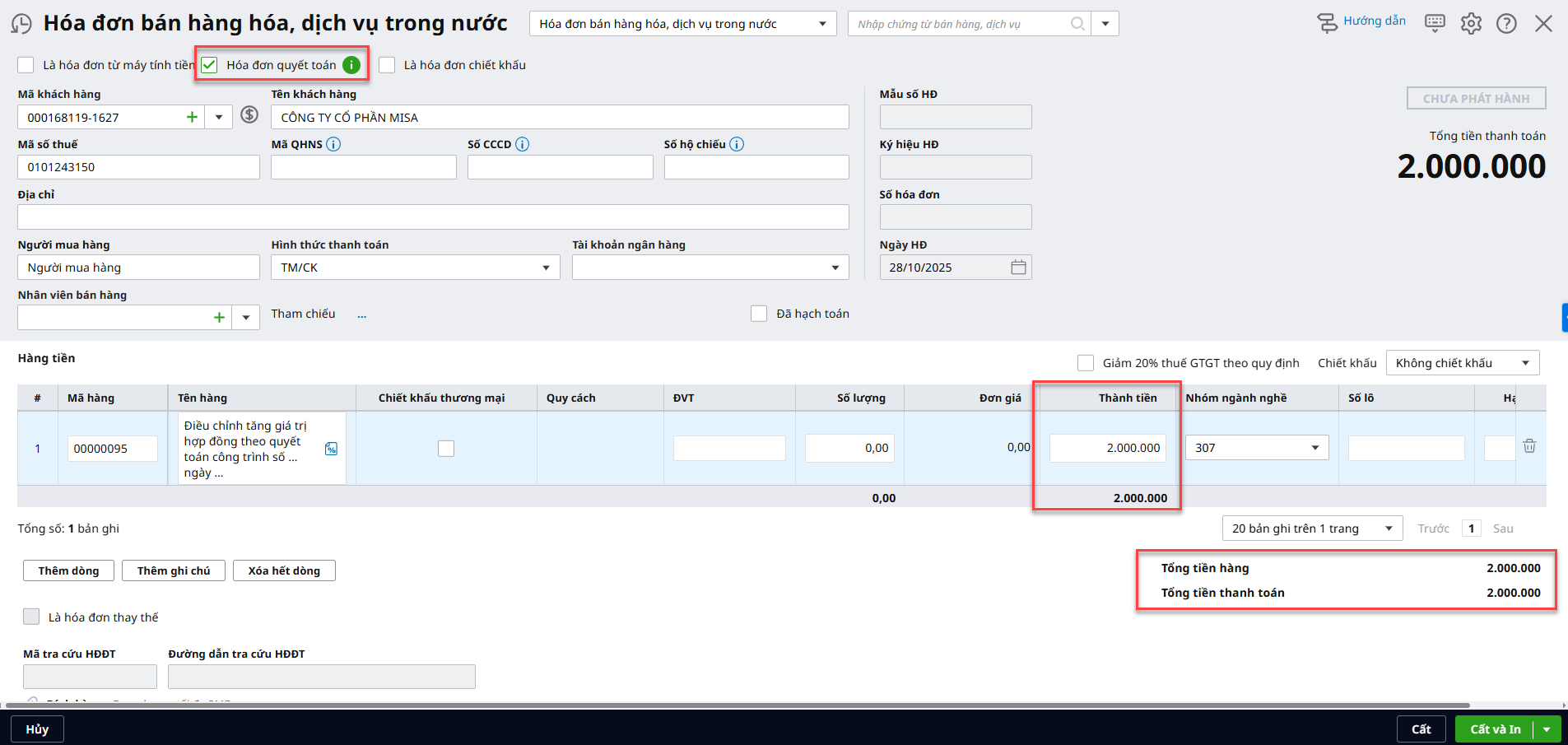Click the Thêm dòng button
This screenshot has height=745, width=1568.
pyautogui.click(x=68, y=570)
